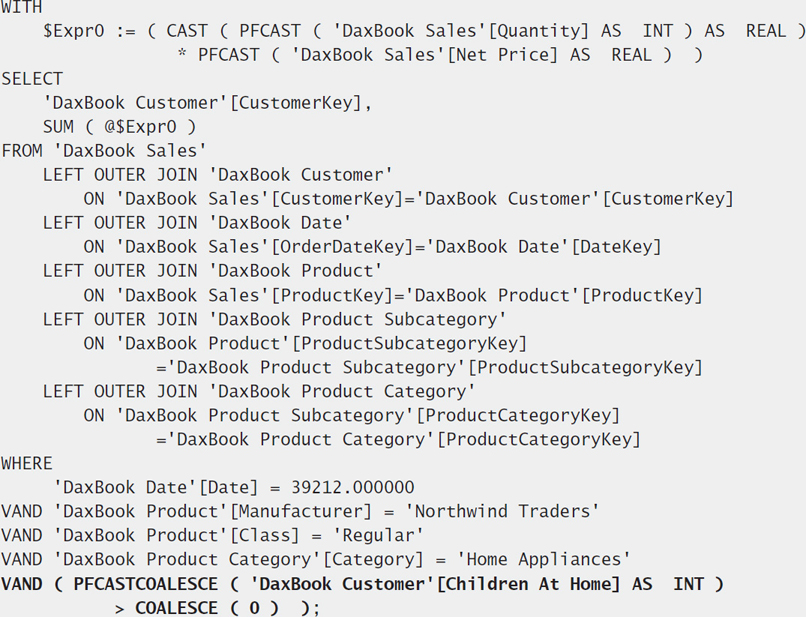This screenshot has height=617, width=806.
Task: Click LEFT OUTER JOIN 'DaxBook Date' line
Action: [197, 223]
